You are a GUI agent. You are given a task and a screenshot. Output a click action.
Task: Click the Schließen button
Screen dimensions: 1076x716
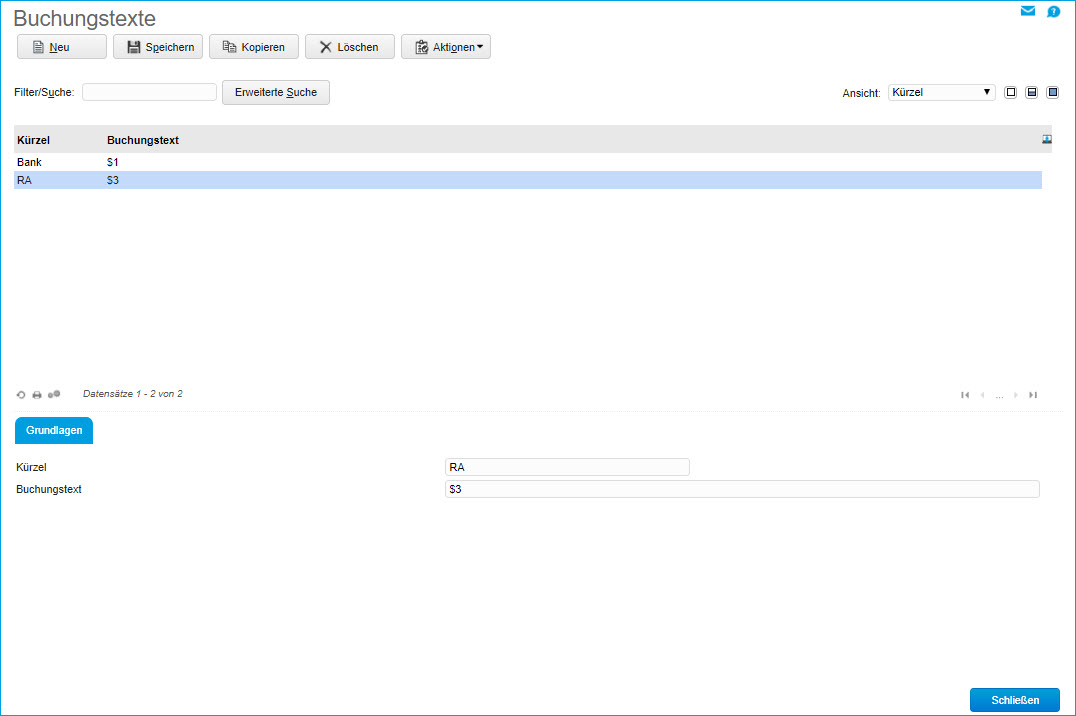1014,700
